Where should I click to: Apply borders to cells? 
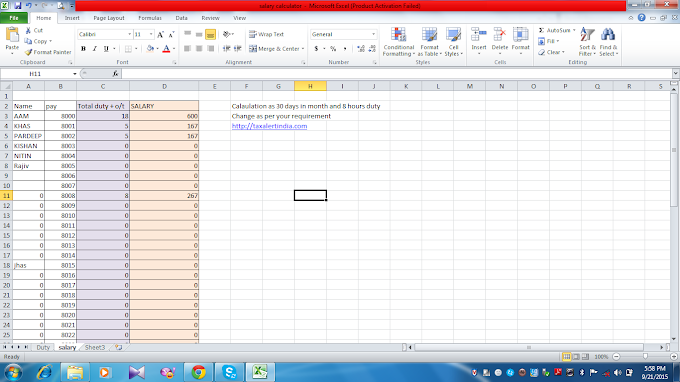click(x=128, y=49)
